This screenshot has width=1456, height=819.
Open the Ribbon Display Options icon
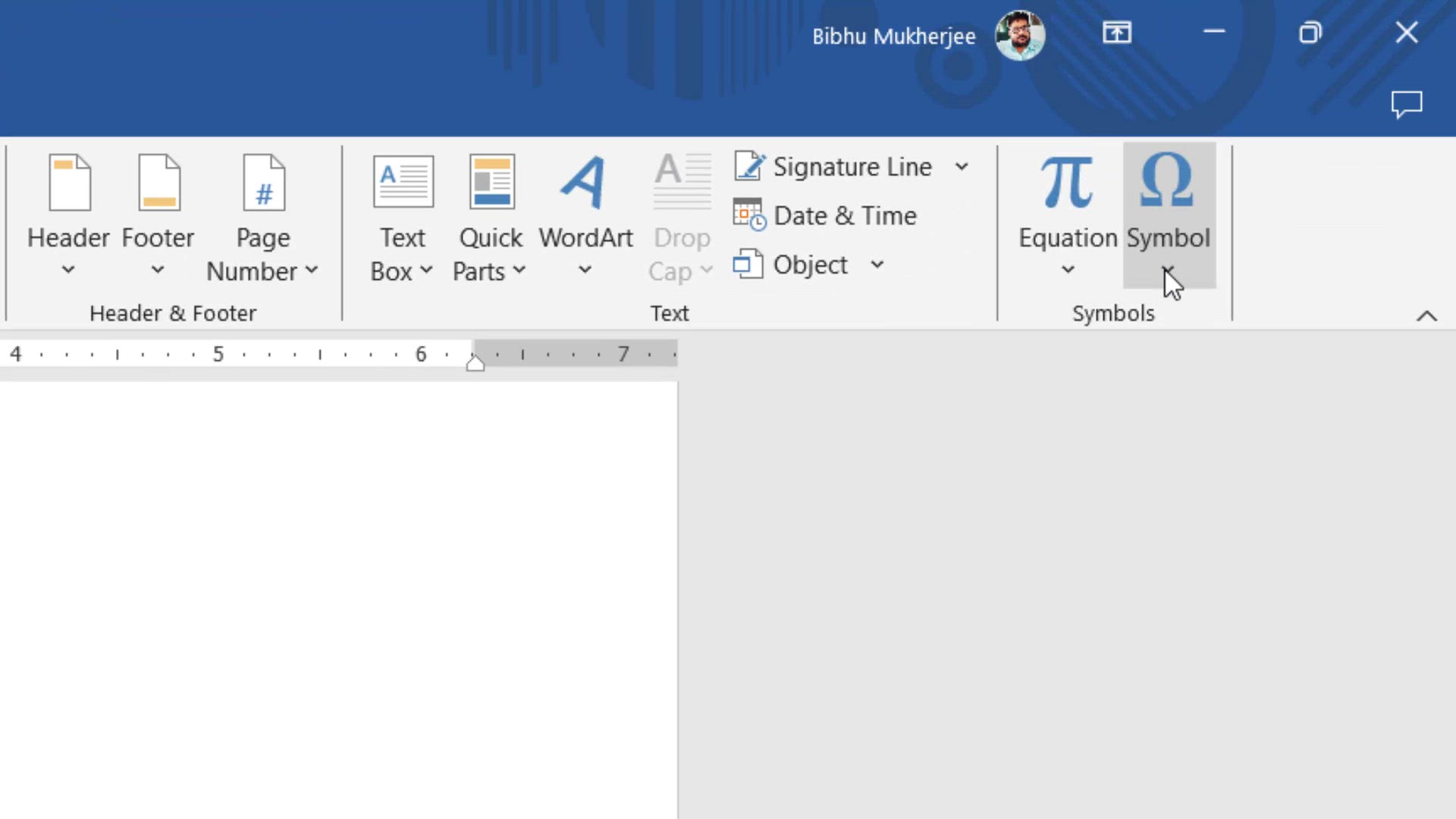coord(1117,33)
